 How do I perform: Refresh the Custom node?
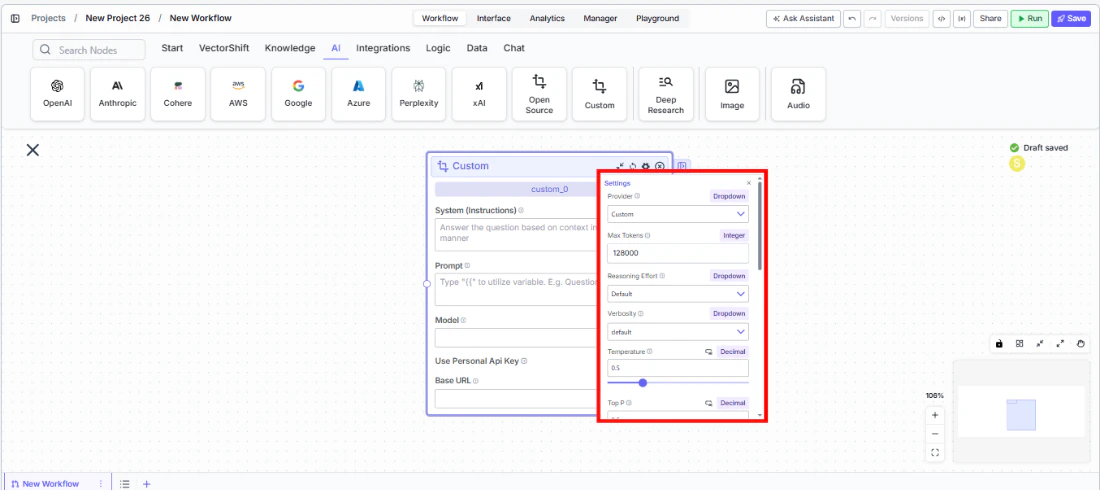(633, 166)
